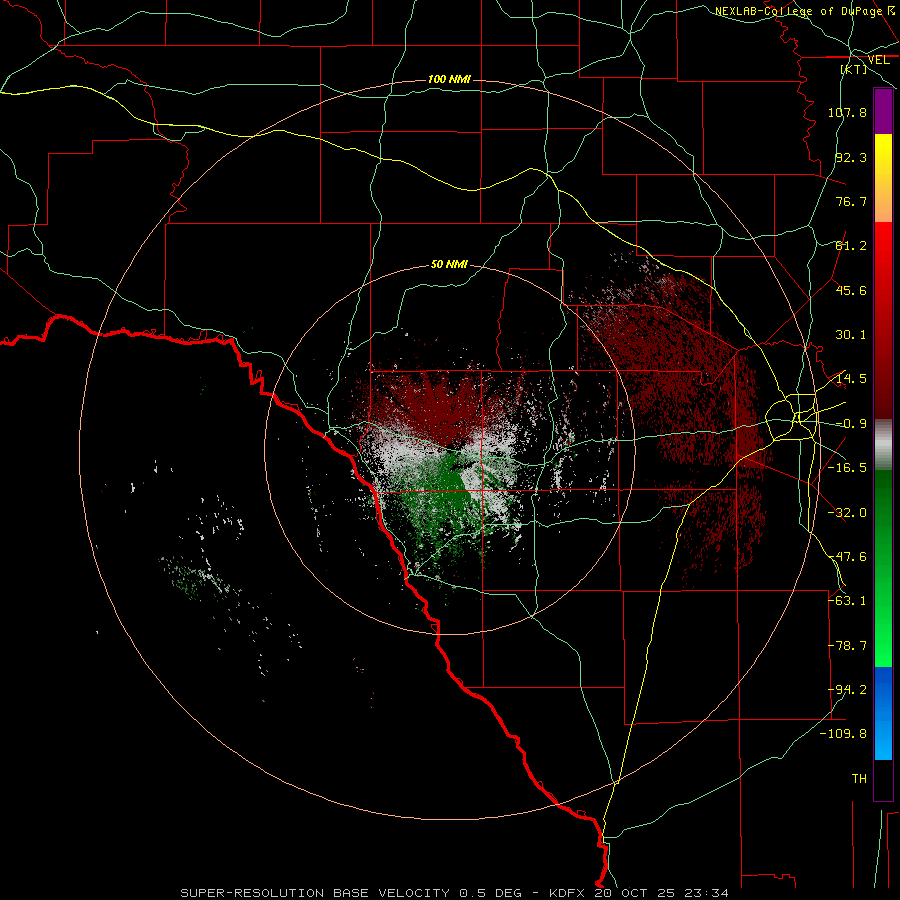Click the 61.2 velocity scale value

[851, 246]
